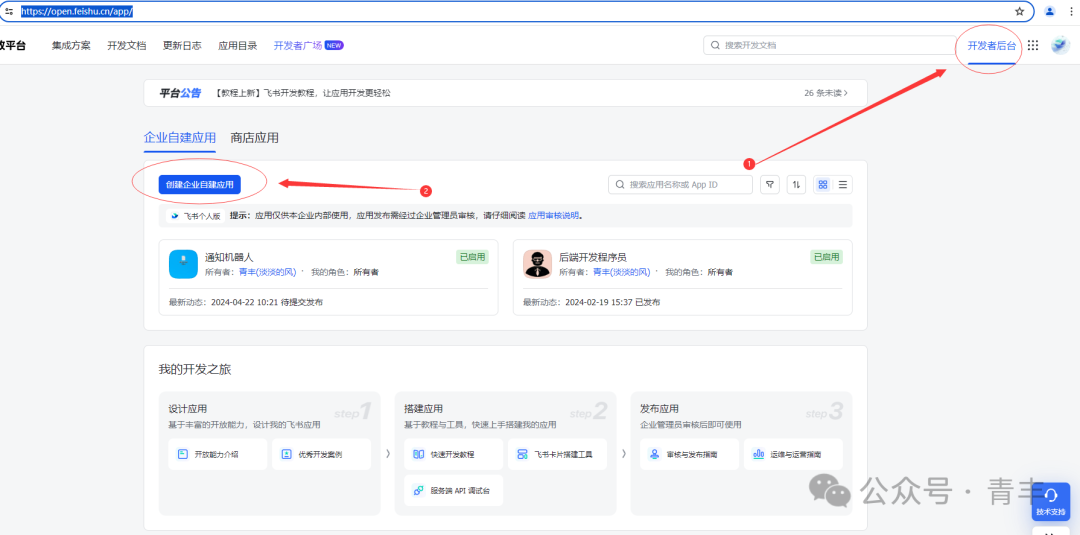1080x535 pixels.
Task: Open 运维与运营指南 card
Action: coord(793,454)
